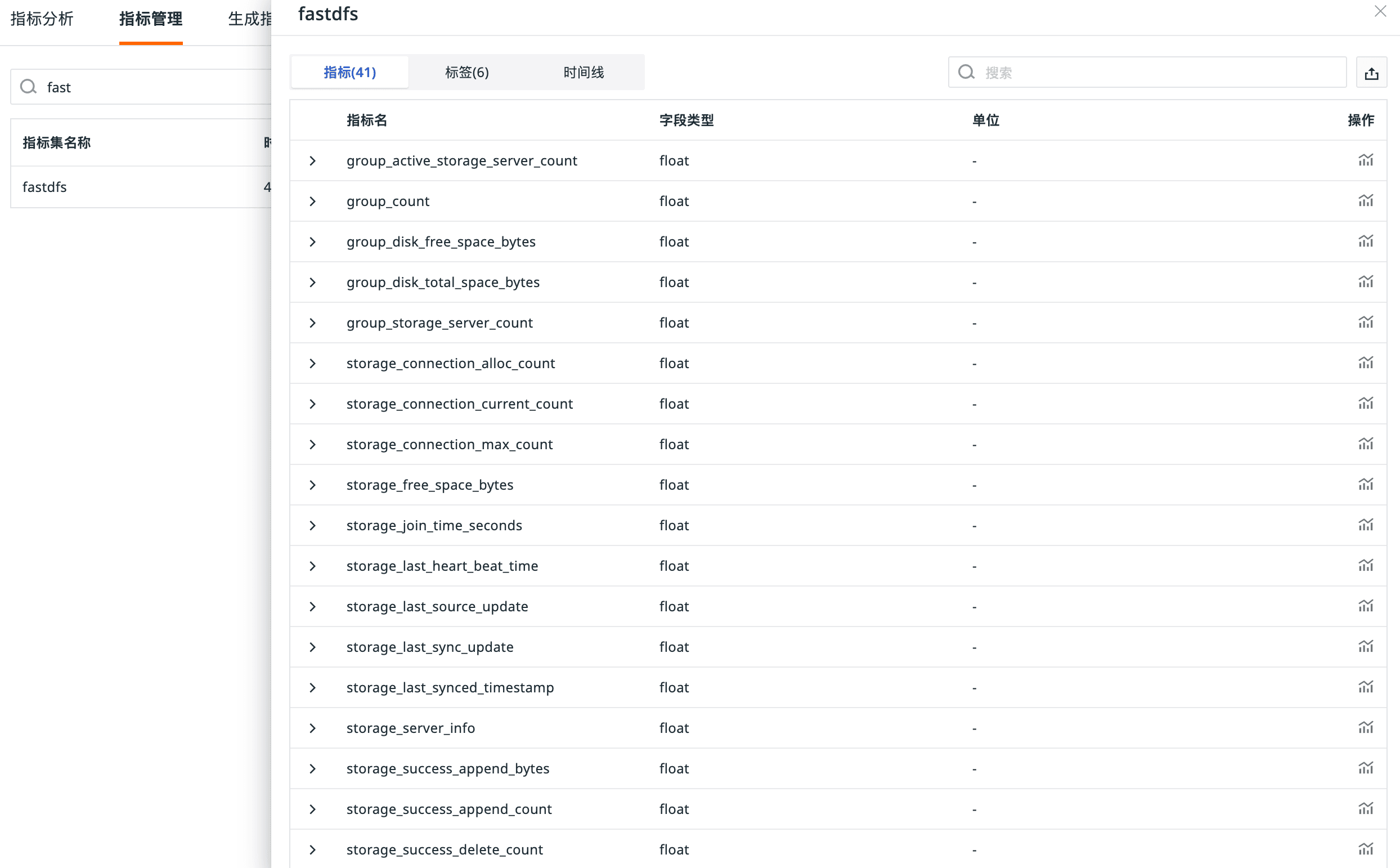Click the export icon button

(1371, 73)
